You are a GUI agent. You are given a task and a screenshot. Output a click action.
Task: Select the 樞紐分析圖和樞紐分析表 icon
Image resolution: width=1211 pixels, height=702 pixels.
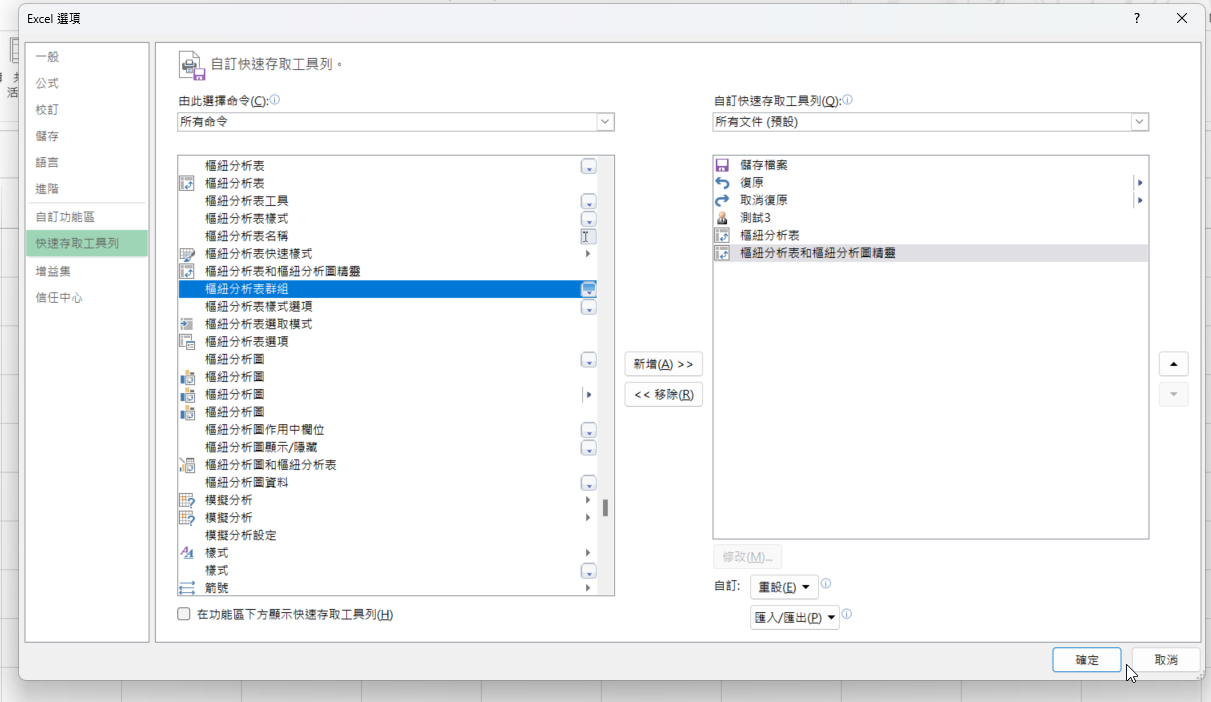click(x=186, y=465)
